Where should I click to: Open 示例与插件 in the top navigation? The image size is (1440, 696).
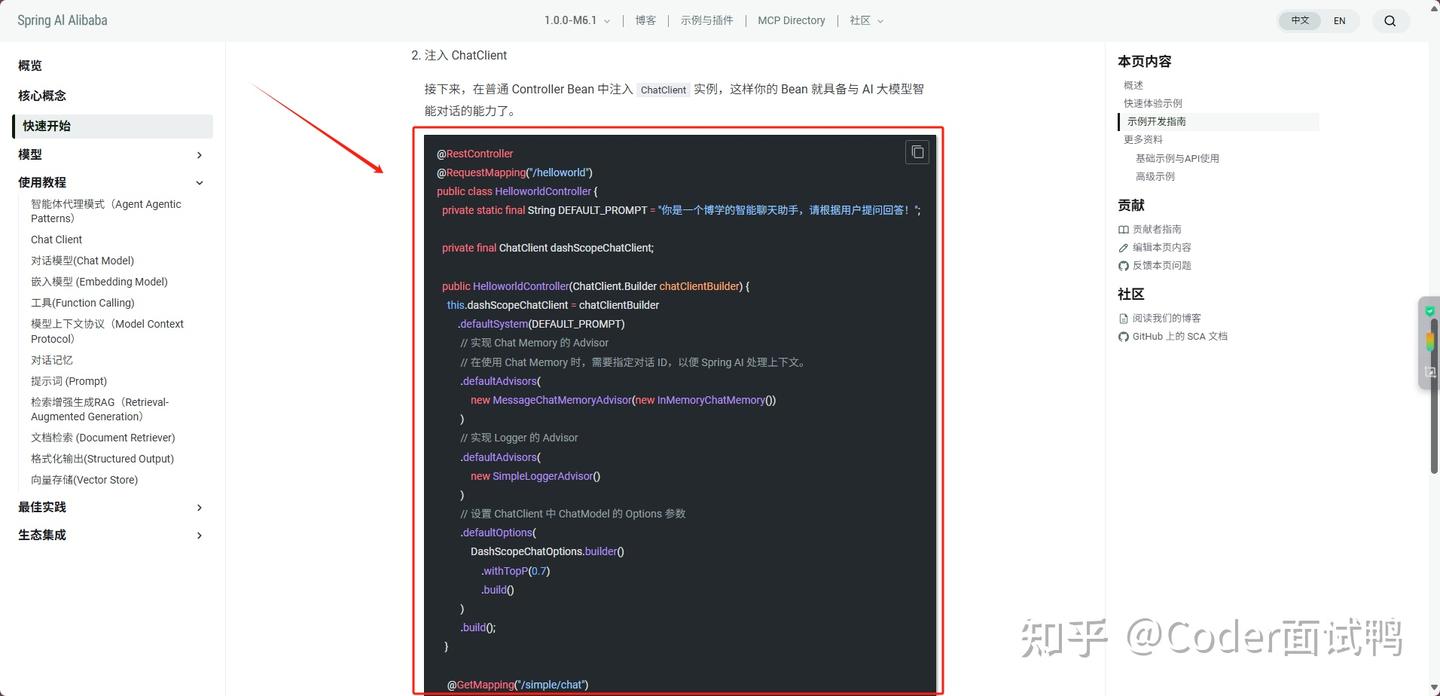[707, 21]
